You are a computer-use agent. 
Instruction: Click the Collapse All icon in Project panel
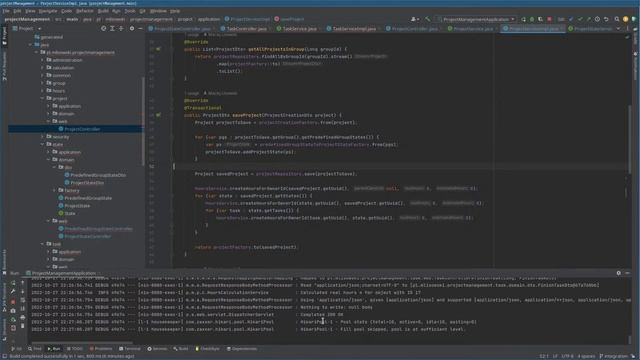click(x=121, y=29)
